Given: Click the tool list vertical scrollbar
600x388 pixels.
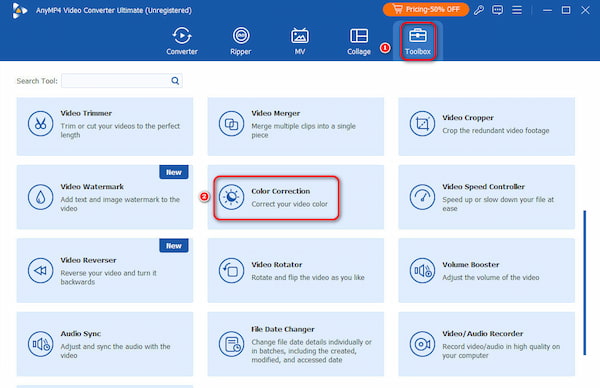Looking at the screenshot, I should 584,282.
